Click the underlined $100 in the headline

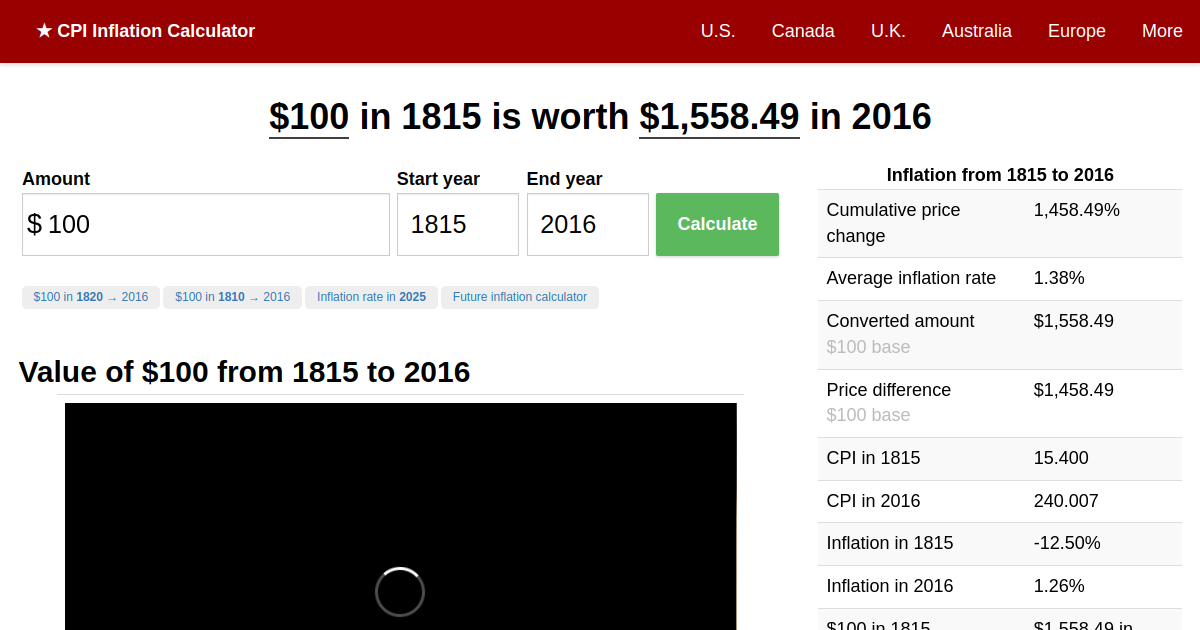click(x=309, y=117)
